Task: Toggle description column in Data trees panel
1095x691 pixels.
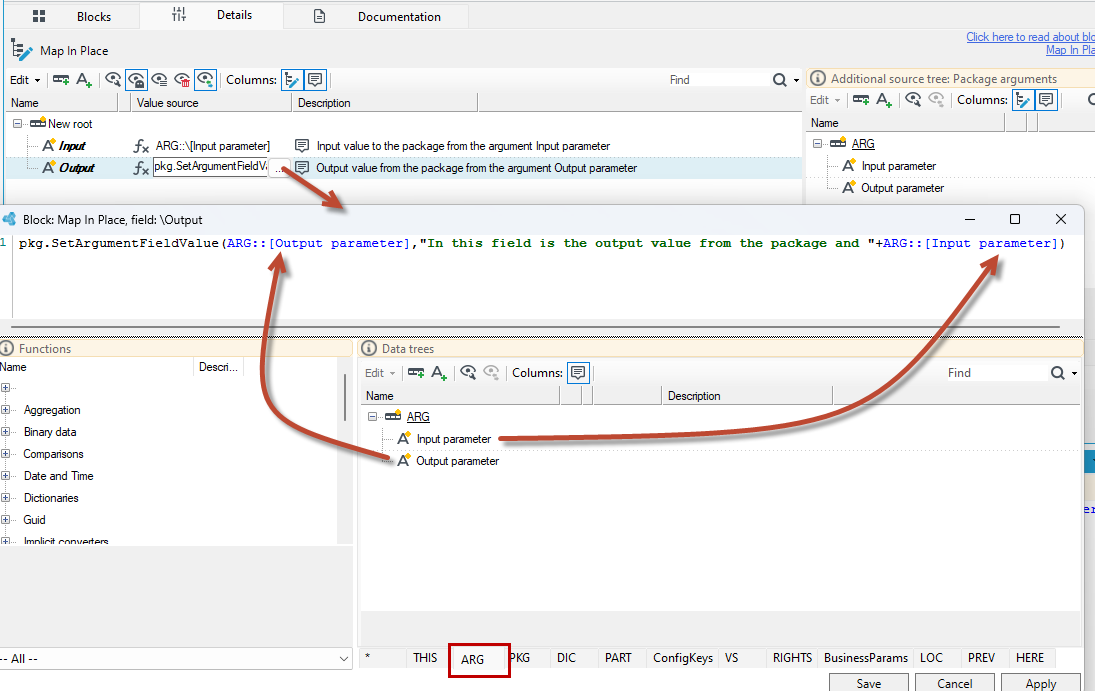Action: pos(578,373)
